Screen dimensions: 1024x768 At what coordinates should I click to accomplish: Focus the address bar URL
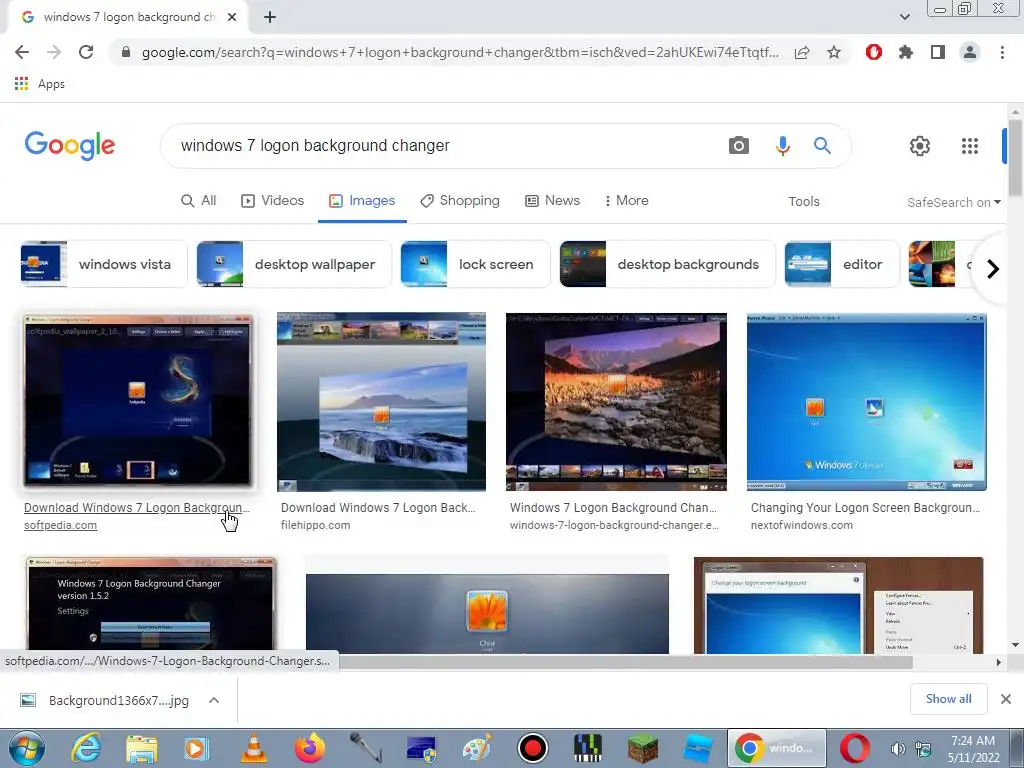pos(460,52)
